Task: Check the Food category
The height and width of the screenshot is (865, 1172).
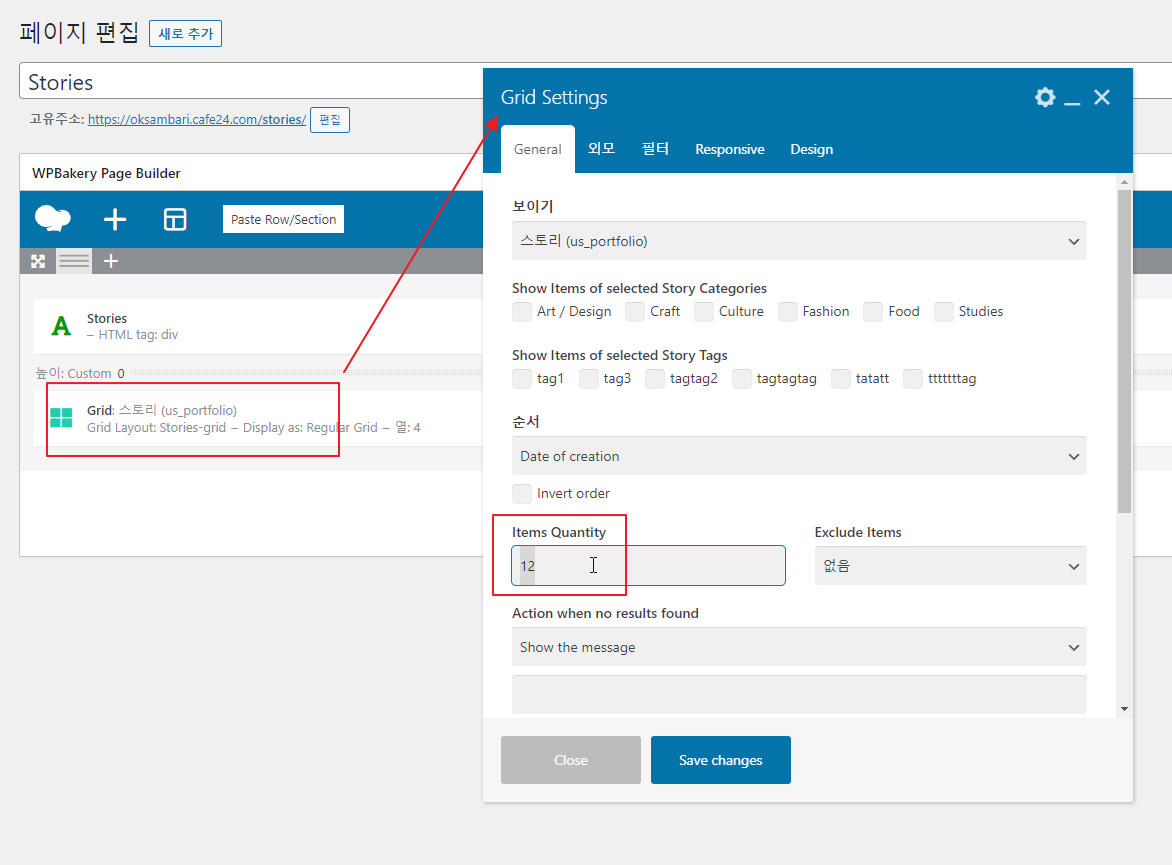Action: pyautogui.click(x=873, y=312)
